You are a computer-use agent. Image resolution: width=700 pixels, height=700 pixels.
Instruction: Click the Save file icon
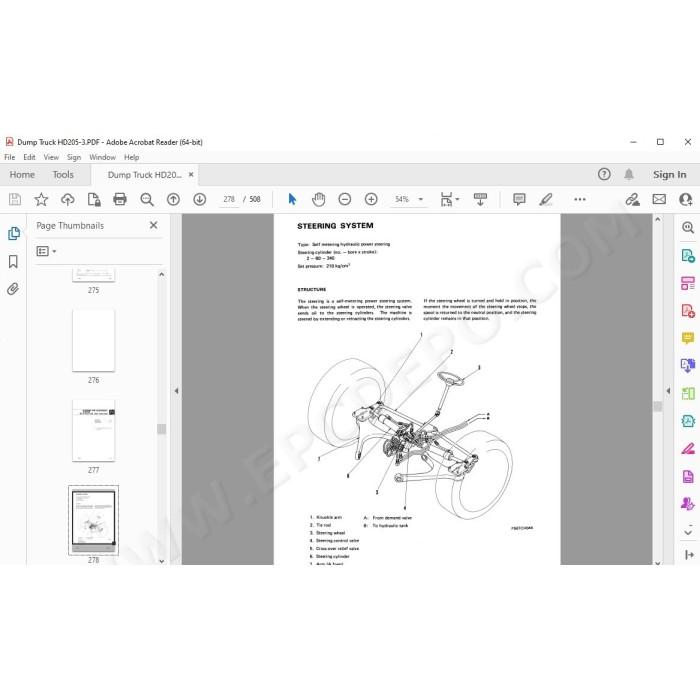pyautogui.click(x=15, y=199)
